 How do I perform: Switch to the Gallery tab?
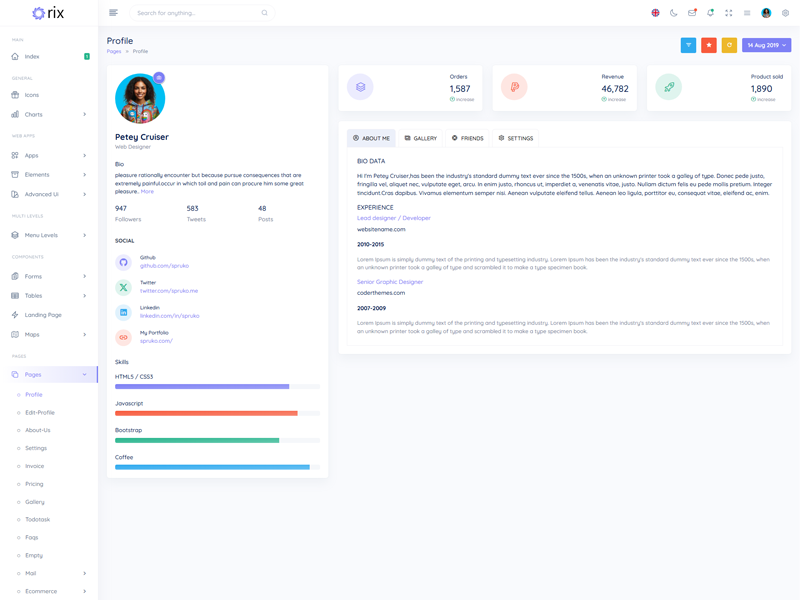pyautogui.click(x=421, y=138)
